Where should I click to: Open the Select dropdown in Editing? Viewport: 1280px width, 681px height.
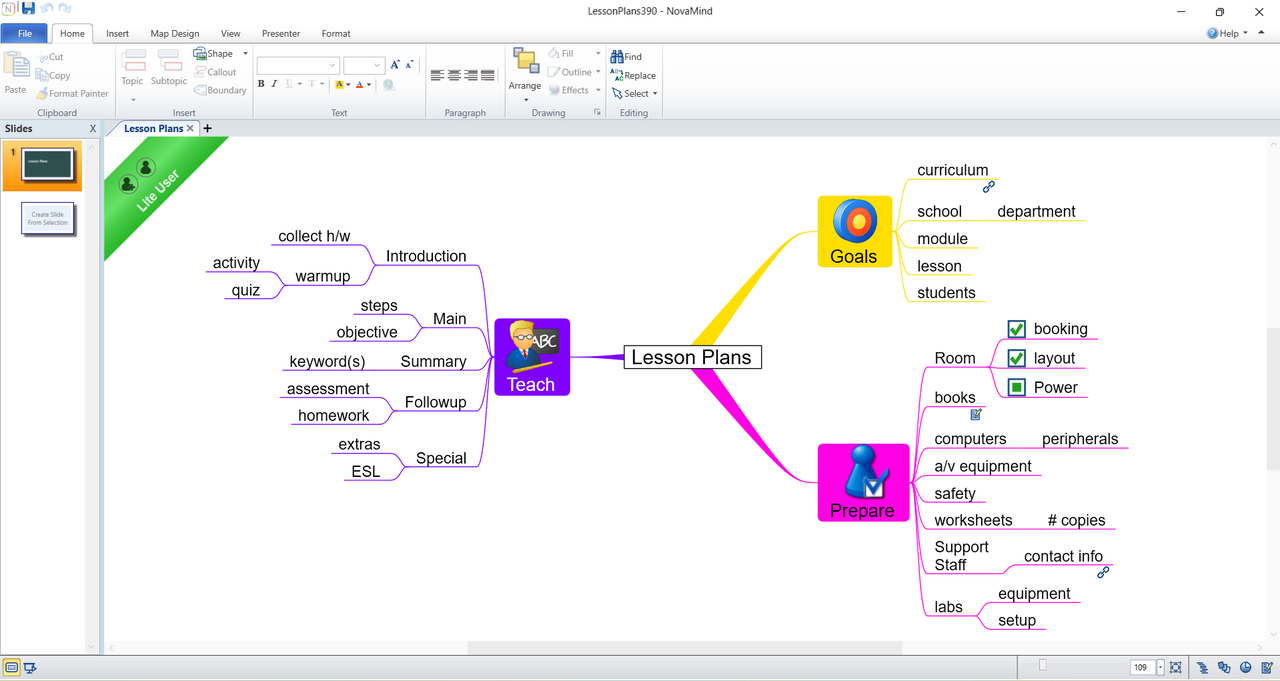pos(634,93)
